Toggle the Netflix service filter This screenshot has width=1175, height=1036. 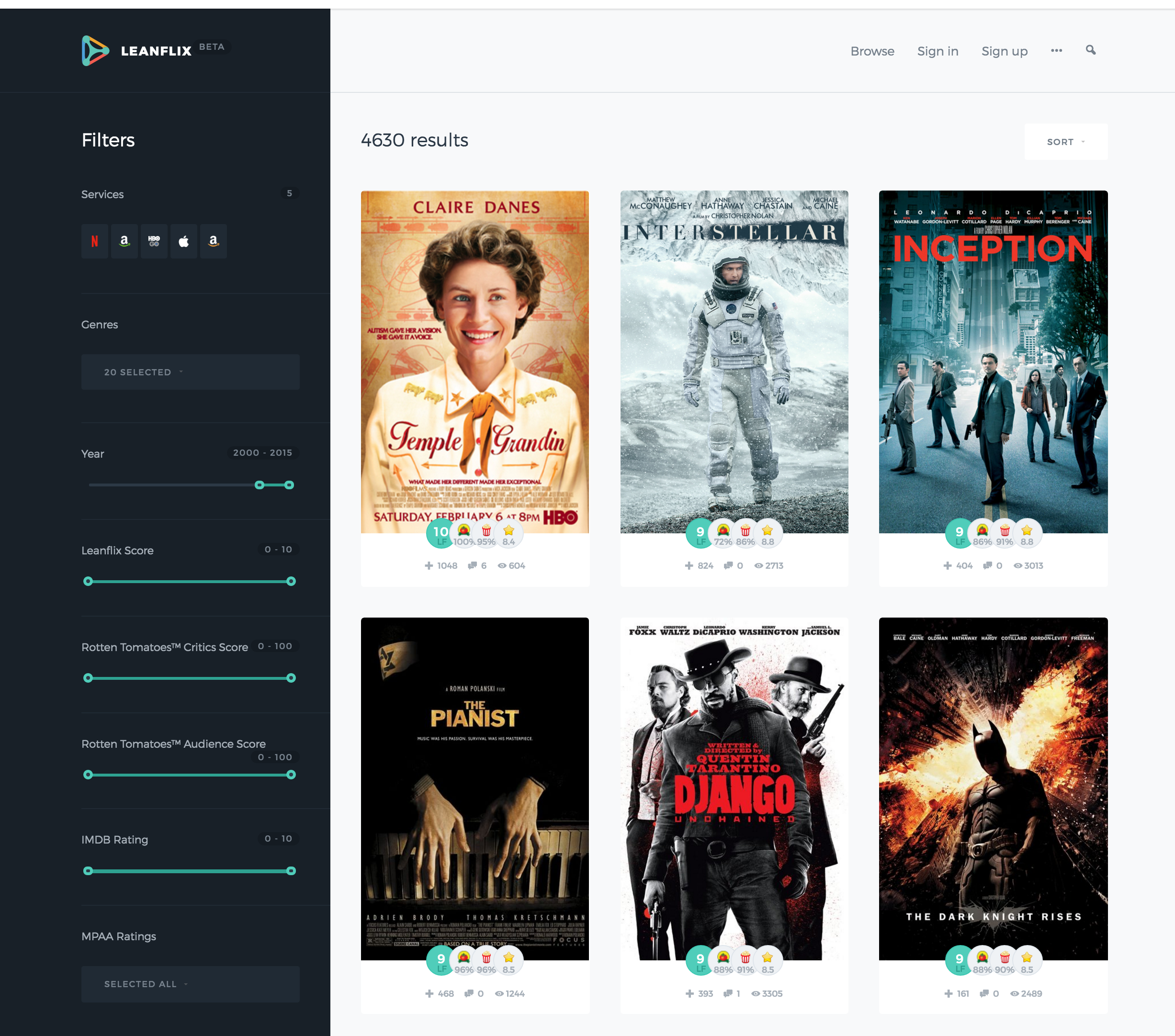pyautogui.click(x=95, y=241)
